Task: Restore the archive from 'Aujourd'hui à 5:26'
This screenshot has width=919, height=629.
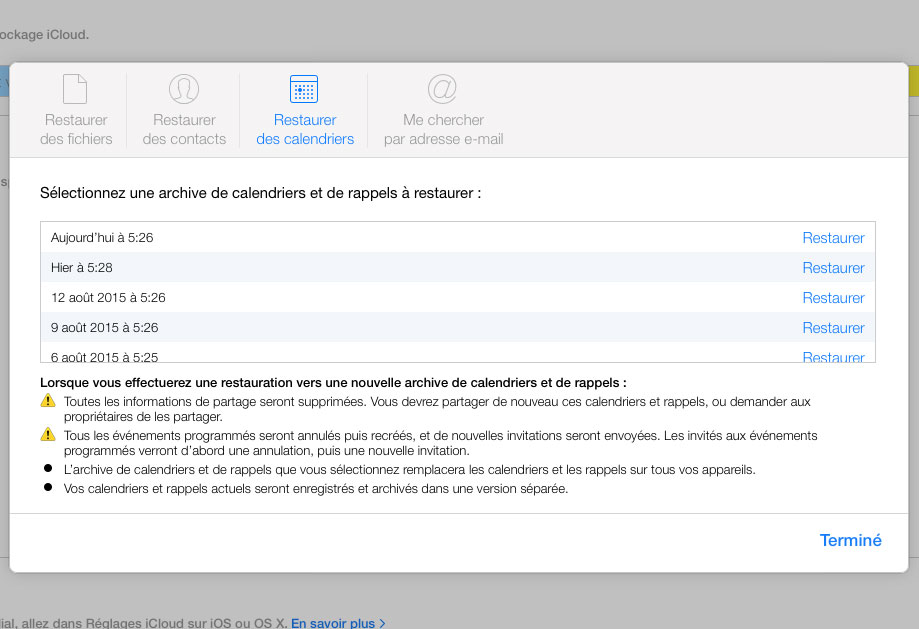Action: point(833,238)
